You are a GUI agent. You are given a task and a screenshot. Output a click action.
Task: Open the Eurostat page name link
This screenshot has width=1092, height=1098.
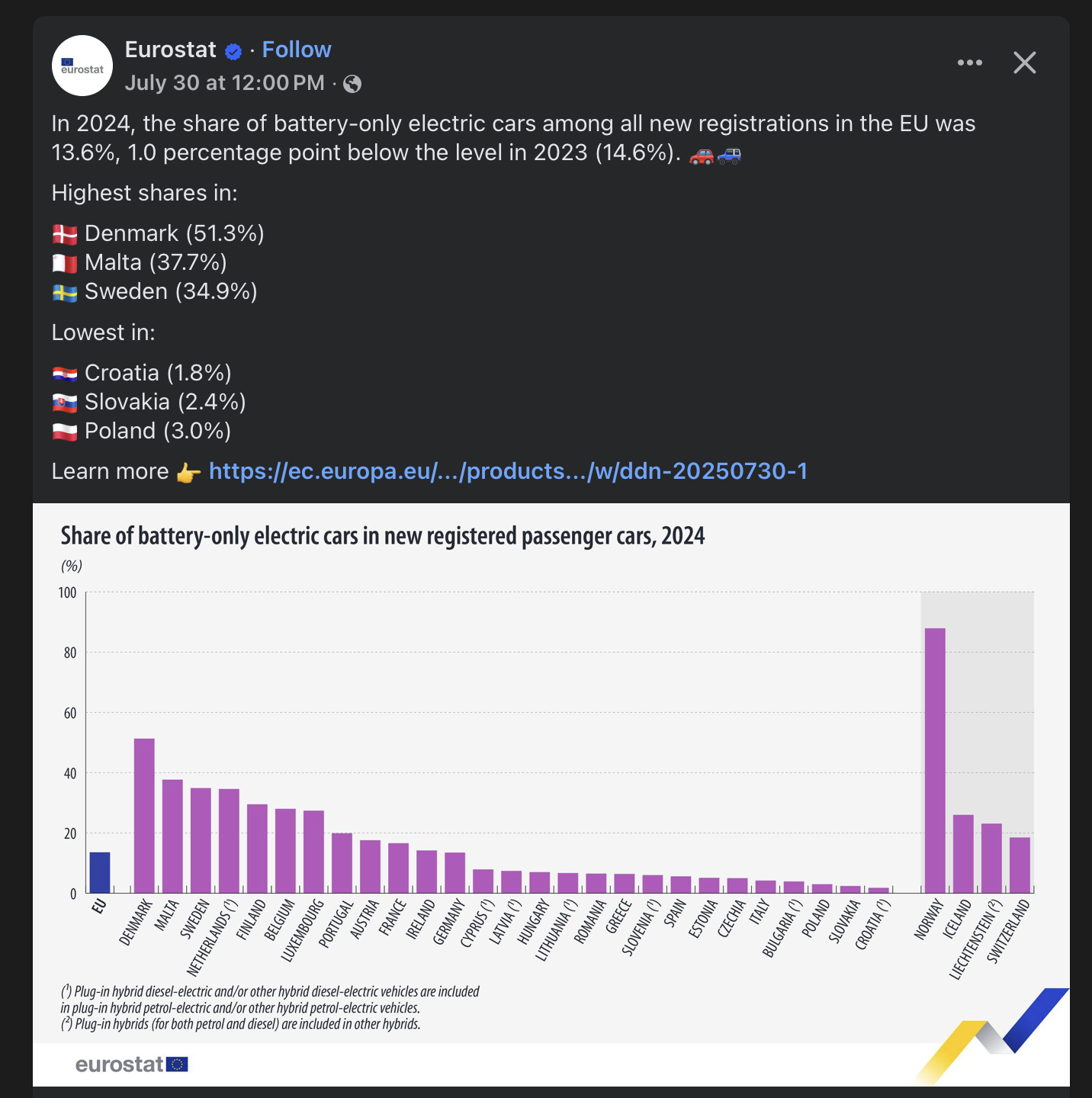click(170, 50)
